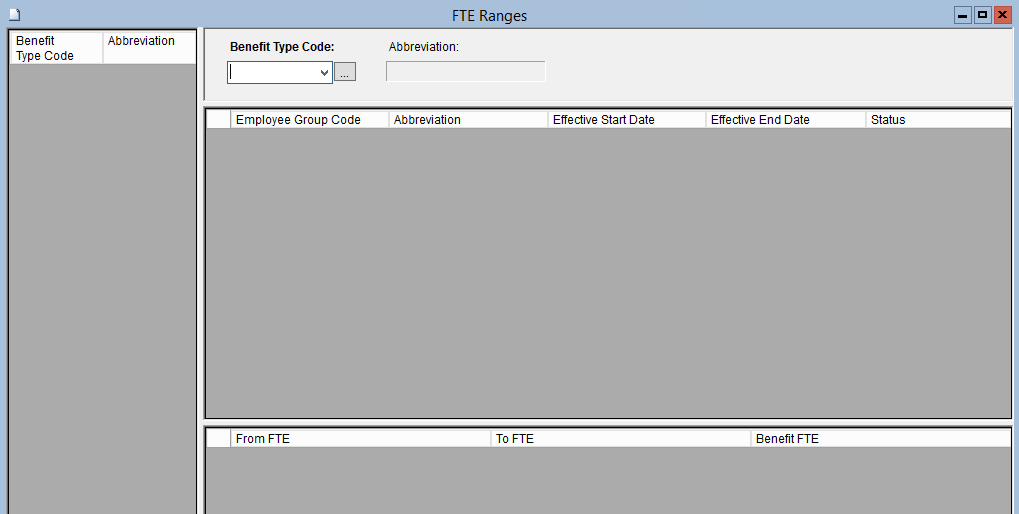Click the From FTE column header

360,439
